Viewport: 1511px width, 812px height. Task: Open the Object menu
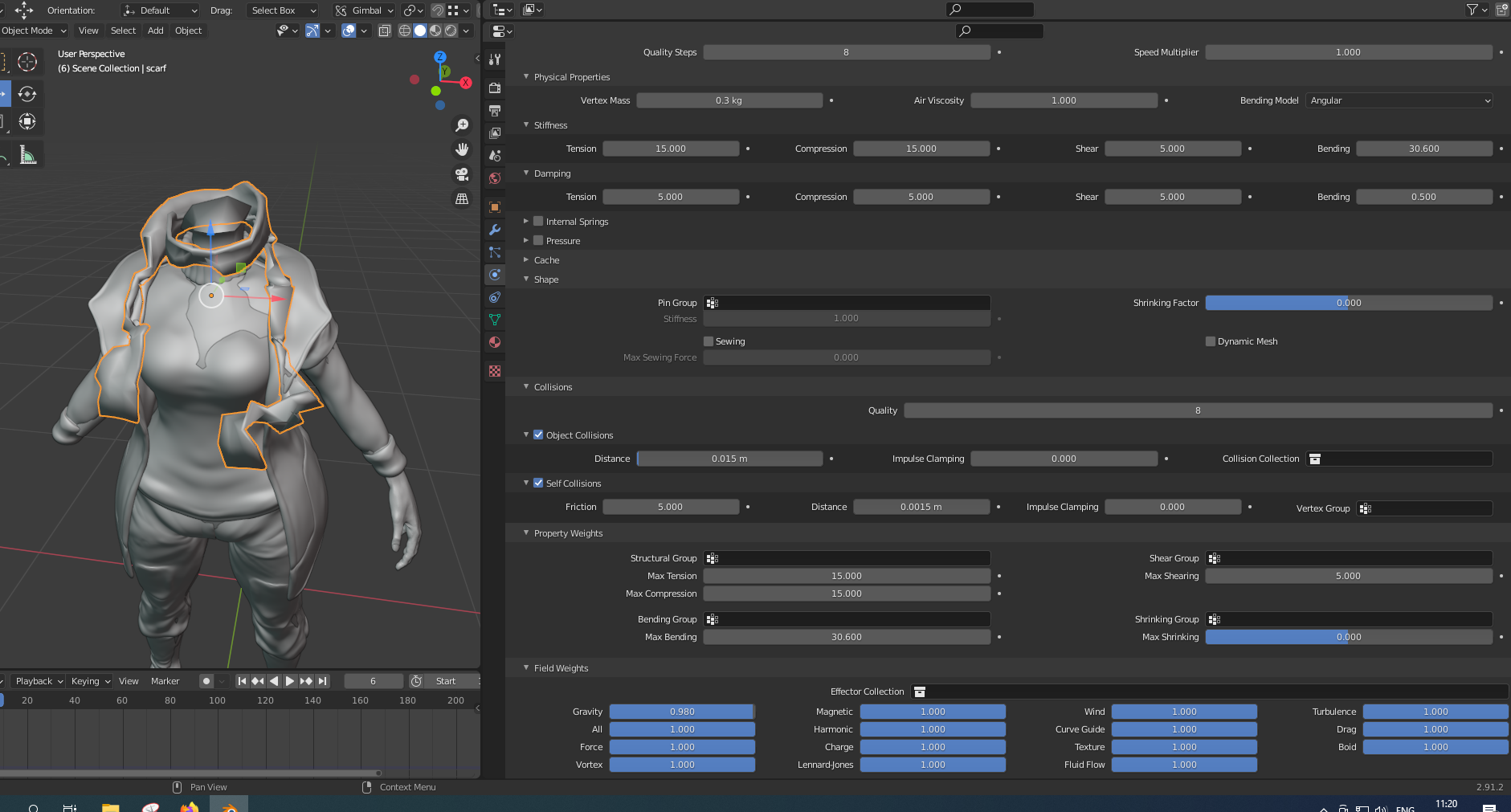coord(189,31)
